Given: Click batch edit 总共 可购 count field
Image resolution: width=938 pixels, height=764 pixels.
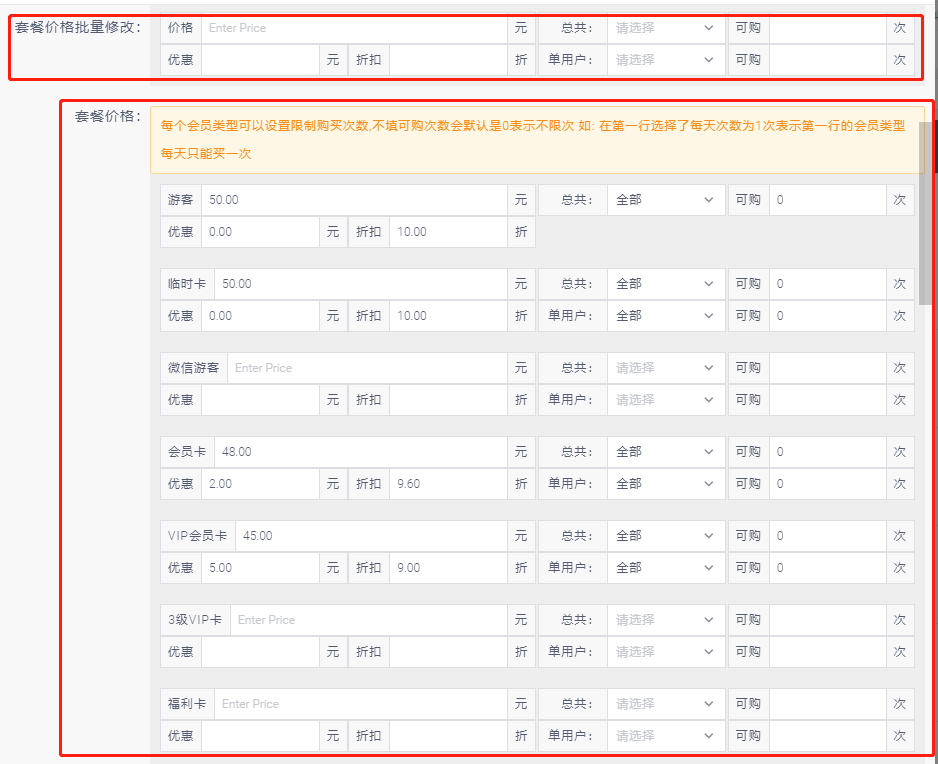Looking at the screenshot, I should point(828,28).
